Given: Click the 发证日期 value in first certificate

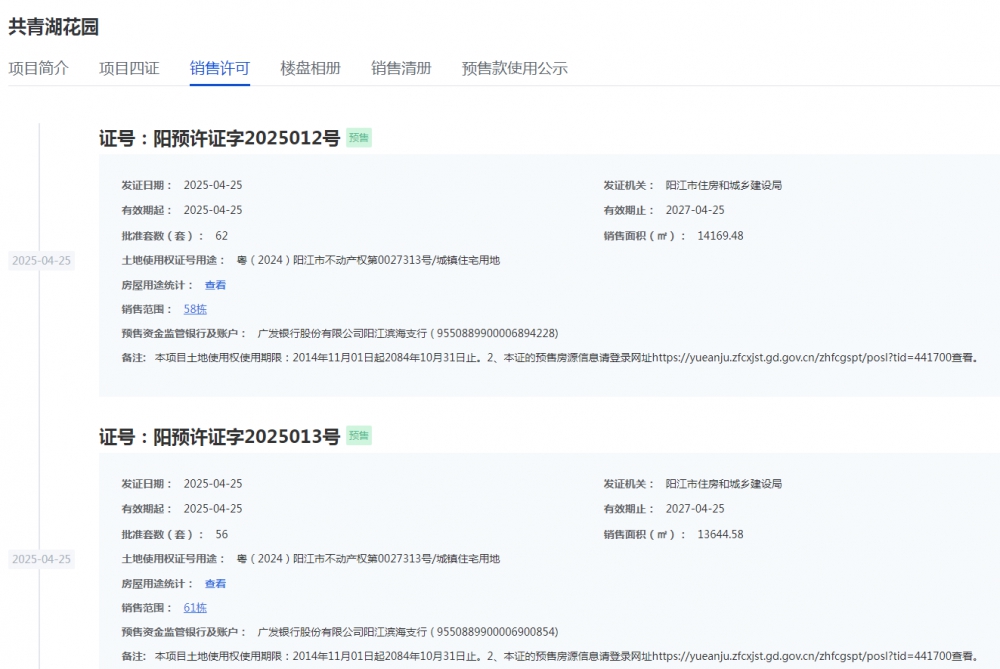Looking at the screenshot, I should pos(213,186).
